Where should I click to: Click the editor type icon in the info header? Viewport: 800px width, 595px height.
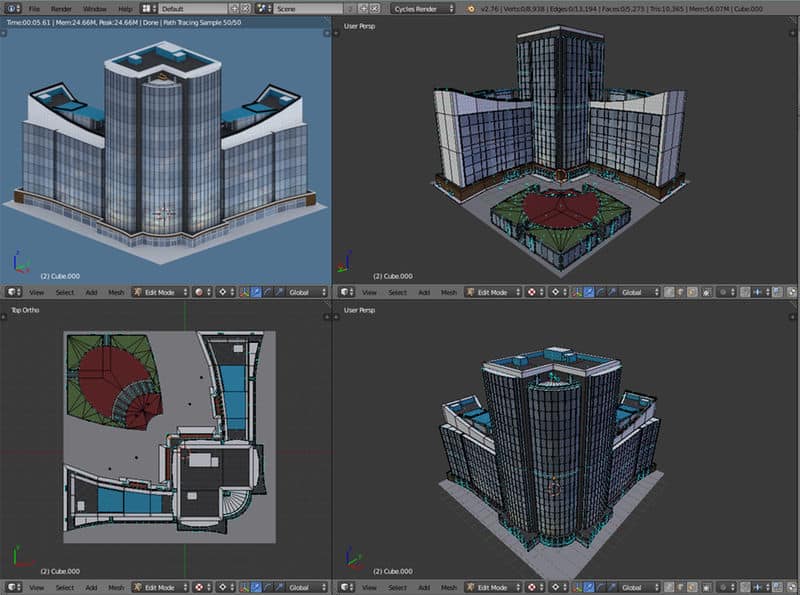click(10, 8)
